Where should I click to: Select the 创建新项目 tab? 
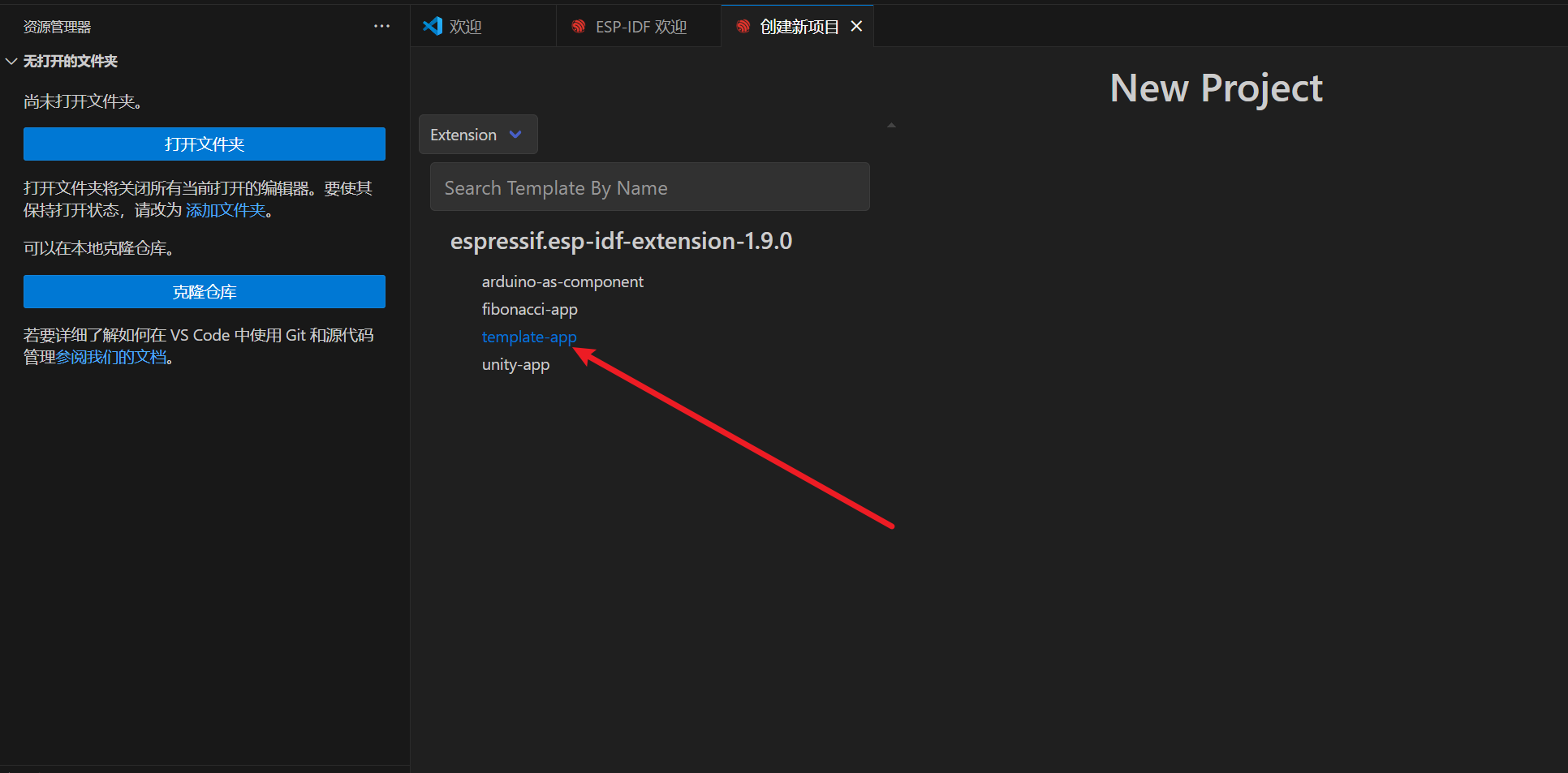tap(799, 27)
